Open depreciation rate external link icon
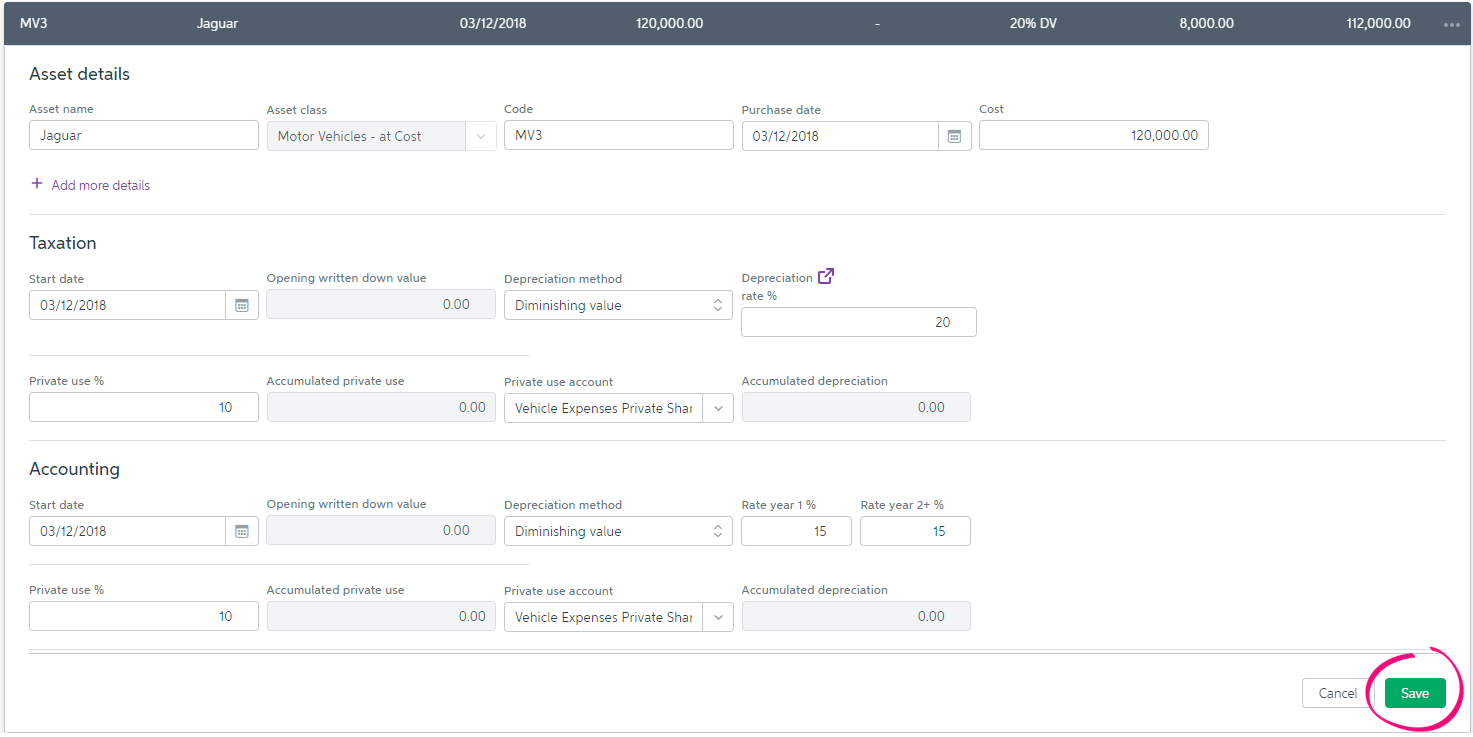 point(826,277)
